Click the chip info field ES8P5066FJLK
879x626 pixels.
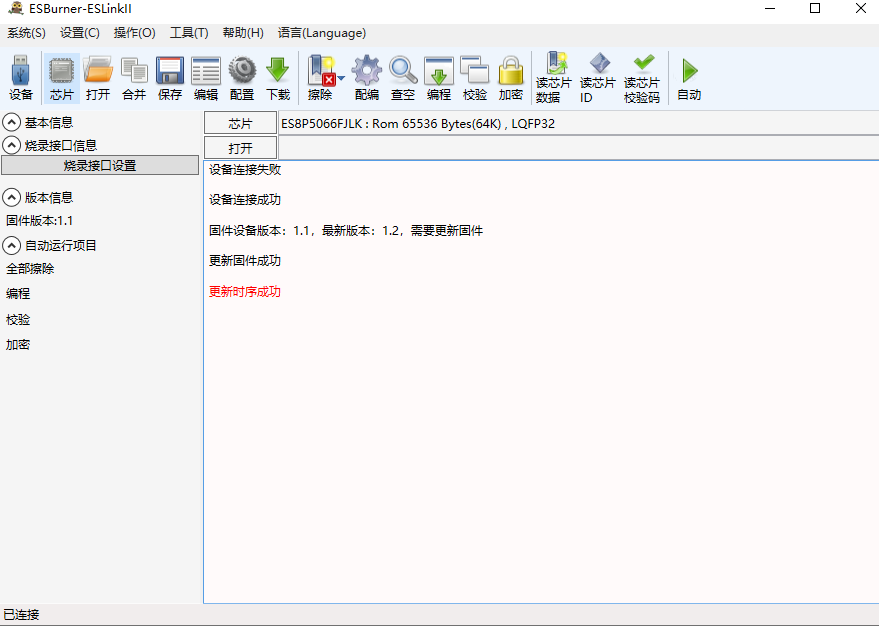tap(579, 123)
